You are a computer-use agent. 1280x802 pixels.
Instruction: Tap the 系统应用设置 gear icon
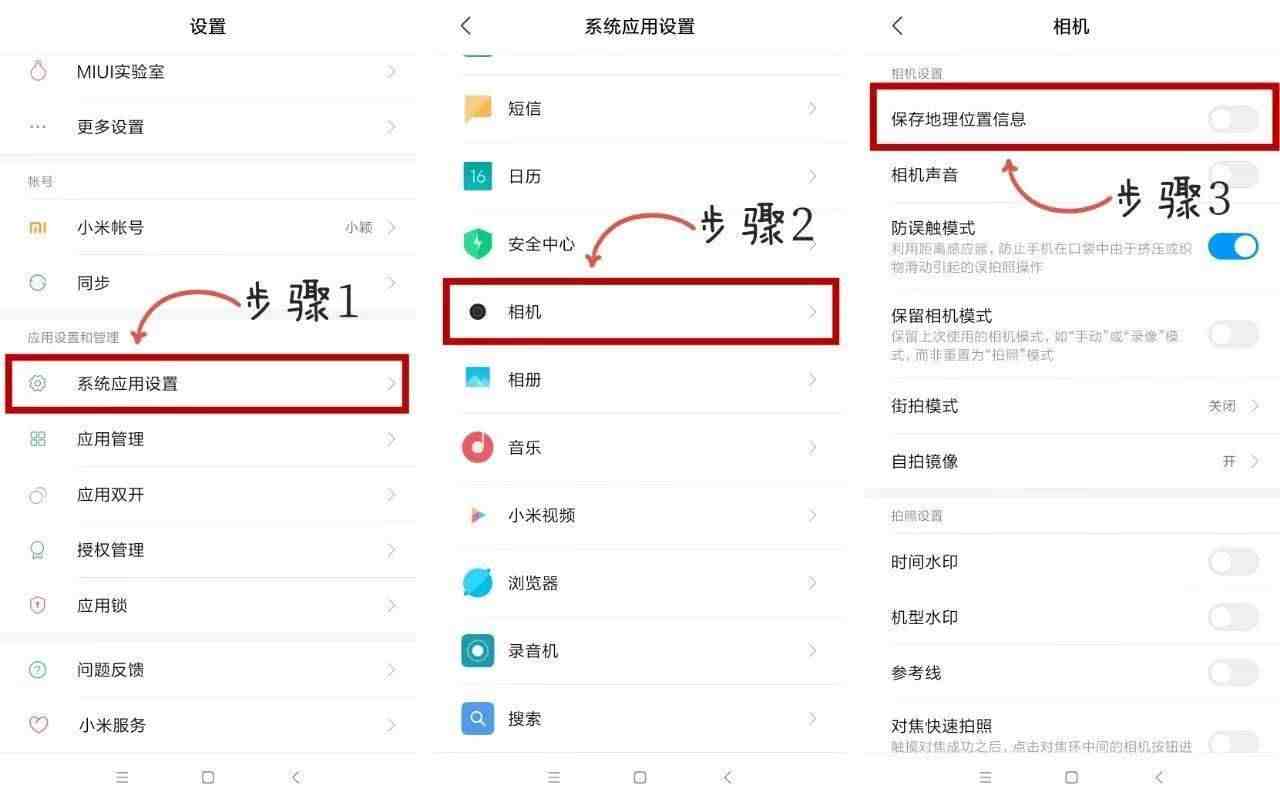point(38,383)
